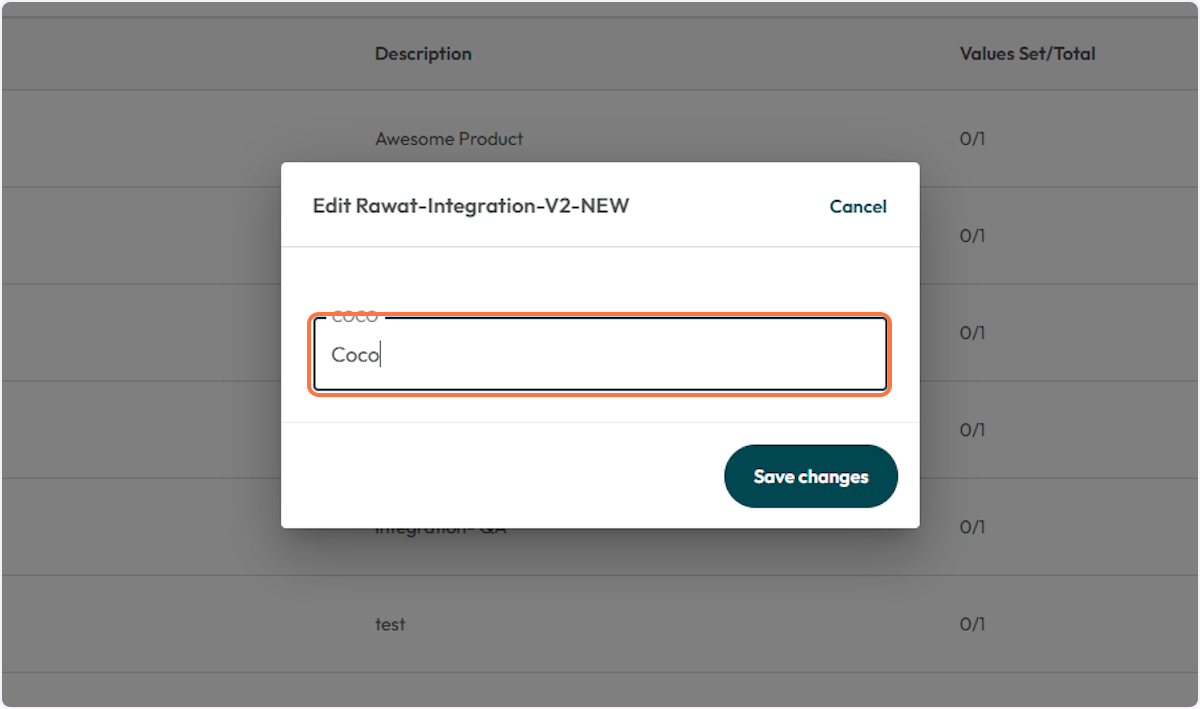Click the 0/1 value beside Integration- QA
The height and width of the screenshot is (709, 1200).
[974, 526]
